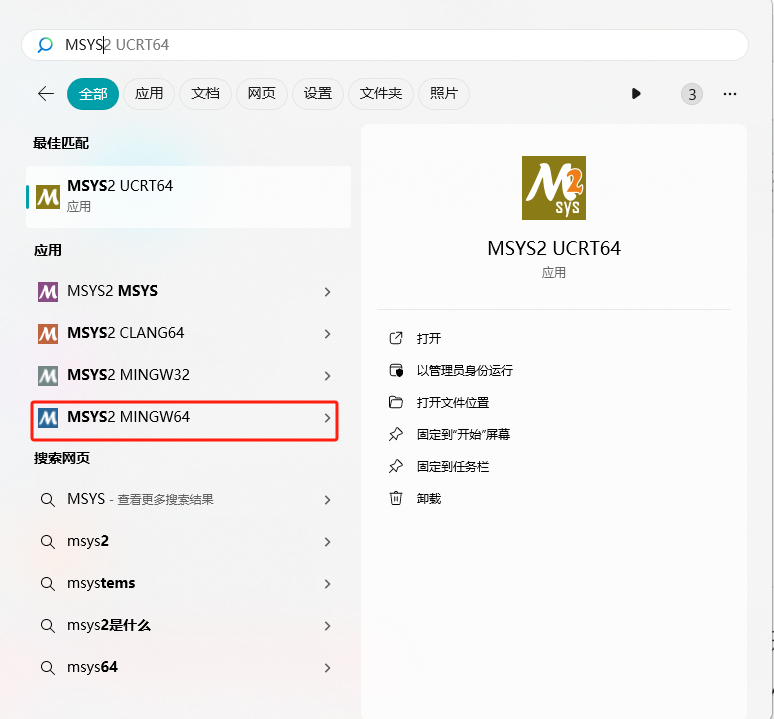Select the 全部 filter tab
This screenshot has height=719, width=774.
click(x=93, y=94)
